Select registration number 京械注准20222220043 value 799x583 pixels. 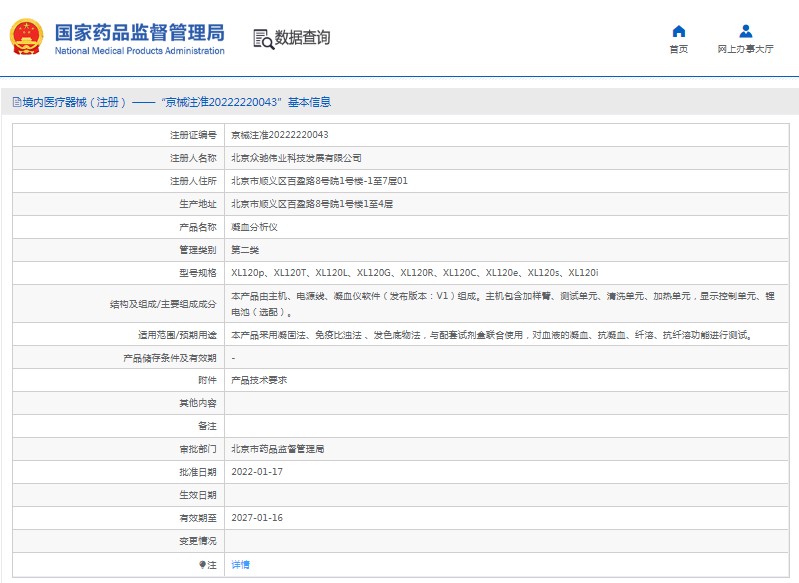[x=280, y=135]
